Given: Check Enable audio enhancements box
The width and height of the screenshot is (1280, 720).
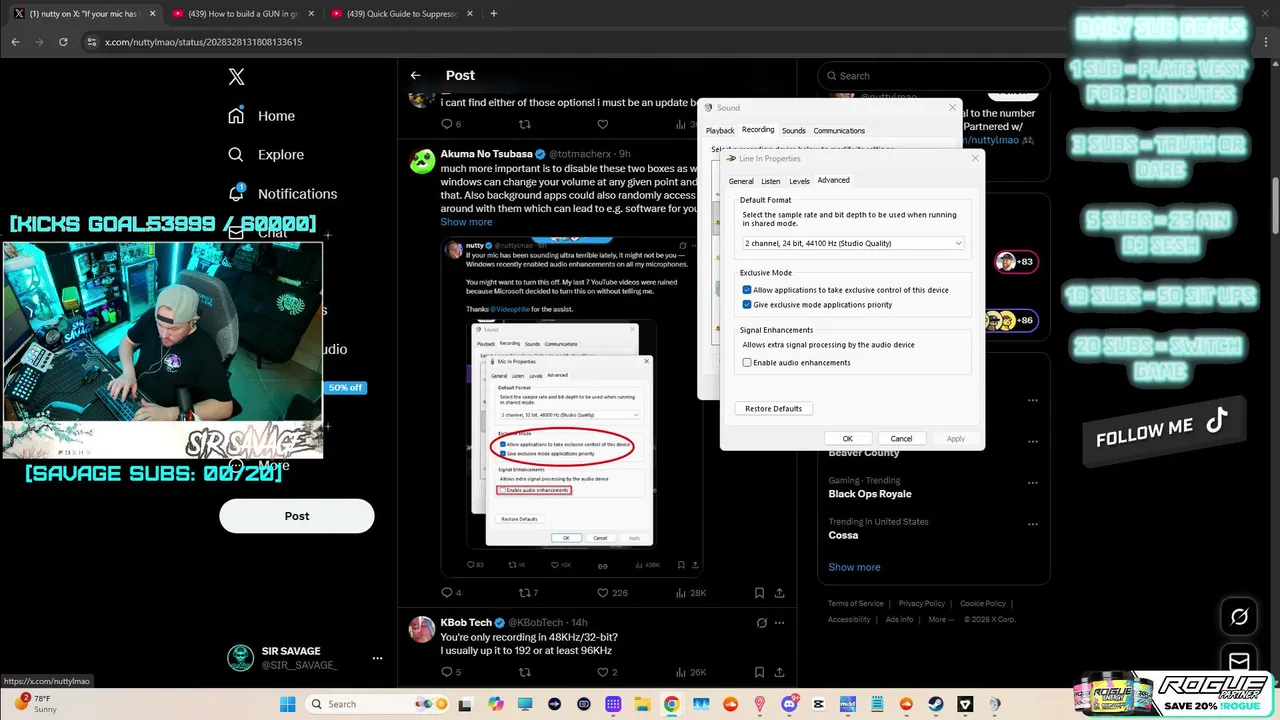Looking at the screenshot, I should pyautogui.click(x=747, y=362).
